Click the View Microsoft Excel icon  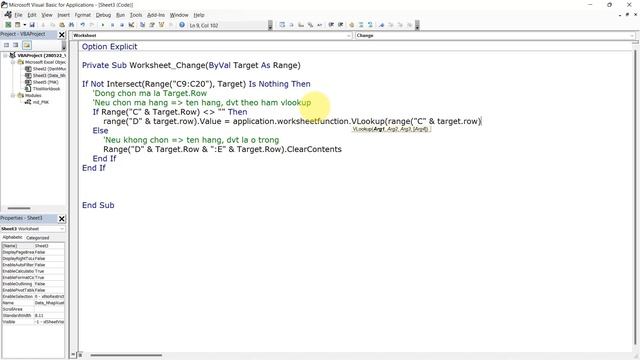[x=8, y=25]
